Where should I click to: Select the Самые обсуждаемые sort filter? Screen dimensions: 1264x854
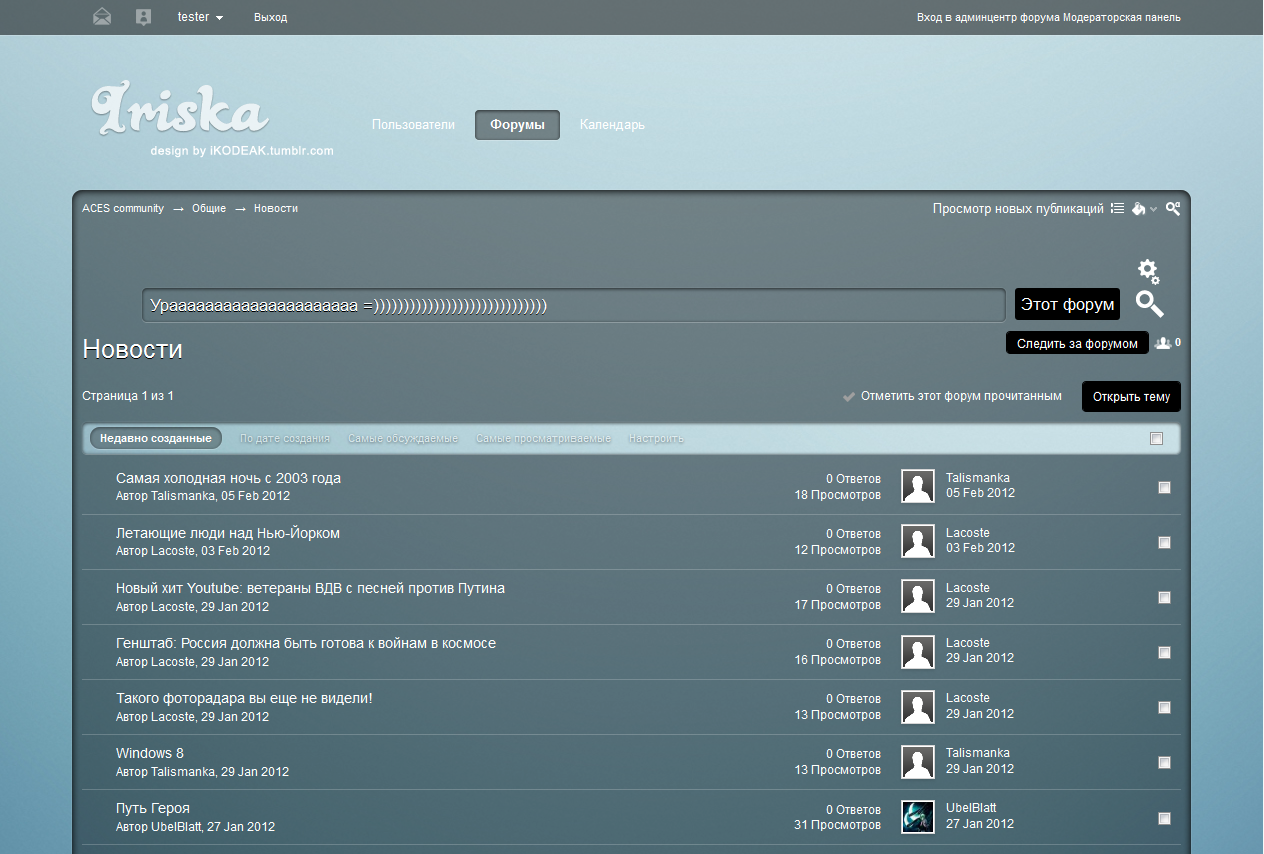click(x=403, y=439)
